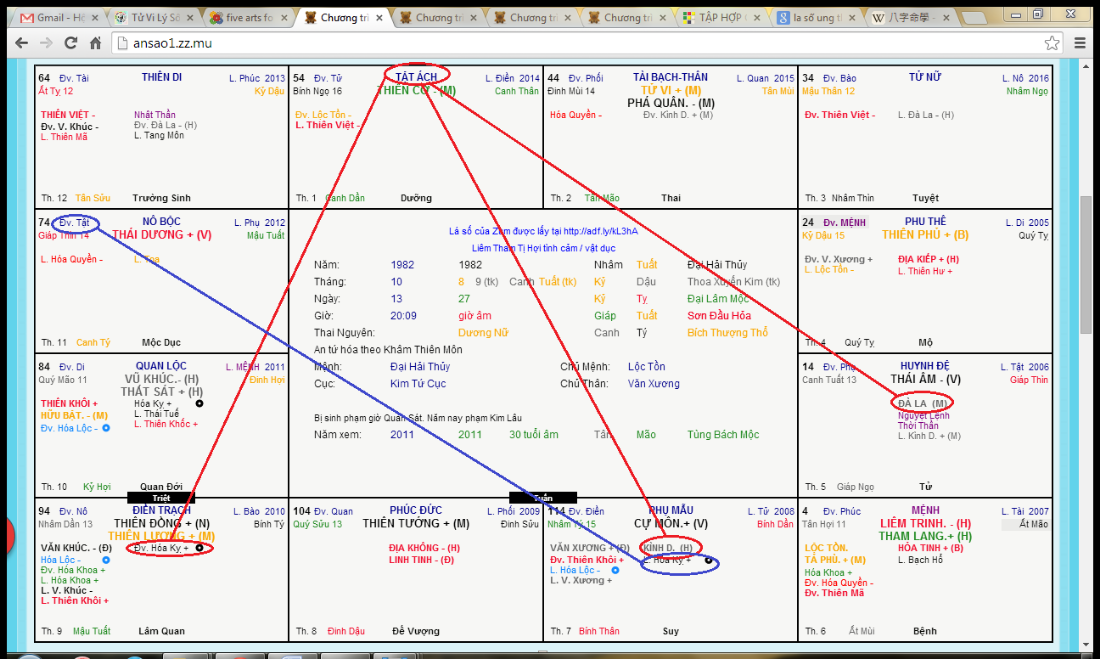Open the Chrome hamburger menu
1100x659 pixels.
1081,43
